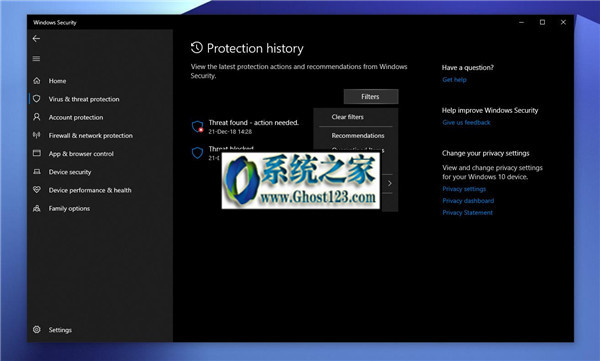Open the Privacy settings link
The width and height of the screenshot is (600, 361).
pyautogui.click(x=464, y=189)
